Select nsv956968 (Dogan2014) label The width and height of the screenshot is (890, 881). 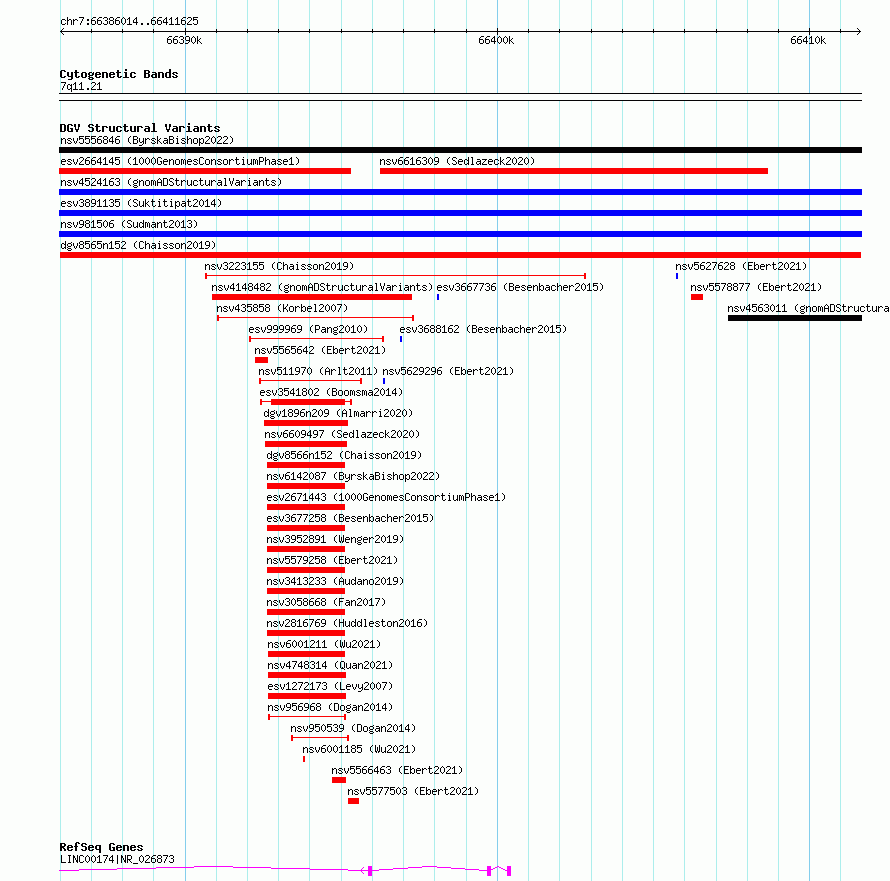pos(330,707)
